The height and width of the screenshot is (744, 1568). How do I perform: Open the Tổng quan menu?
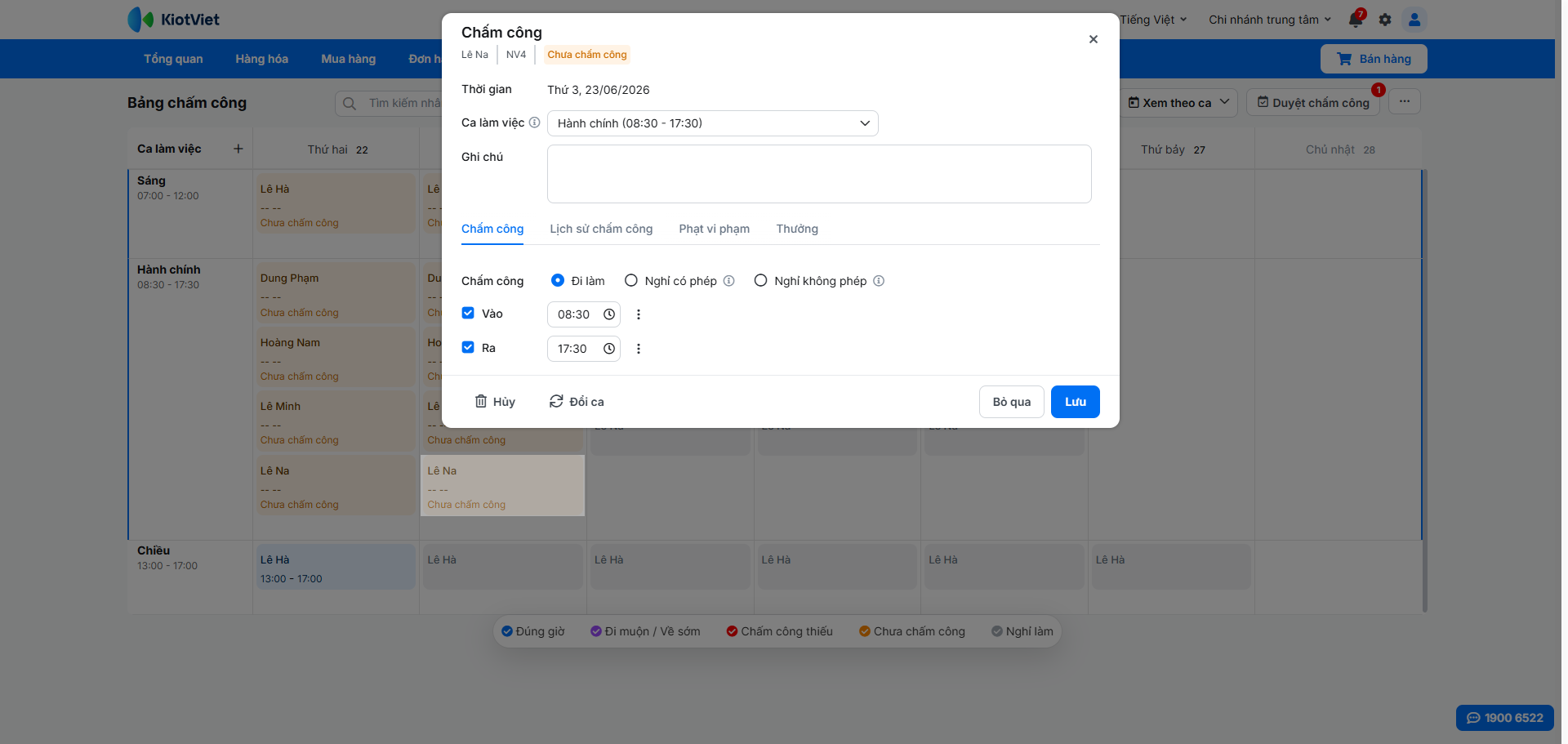point(173,59)
